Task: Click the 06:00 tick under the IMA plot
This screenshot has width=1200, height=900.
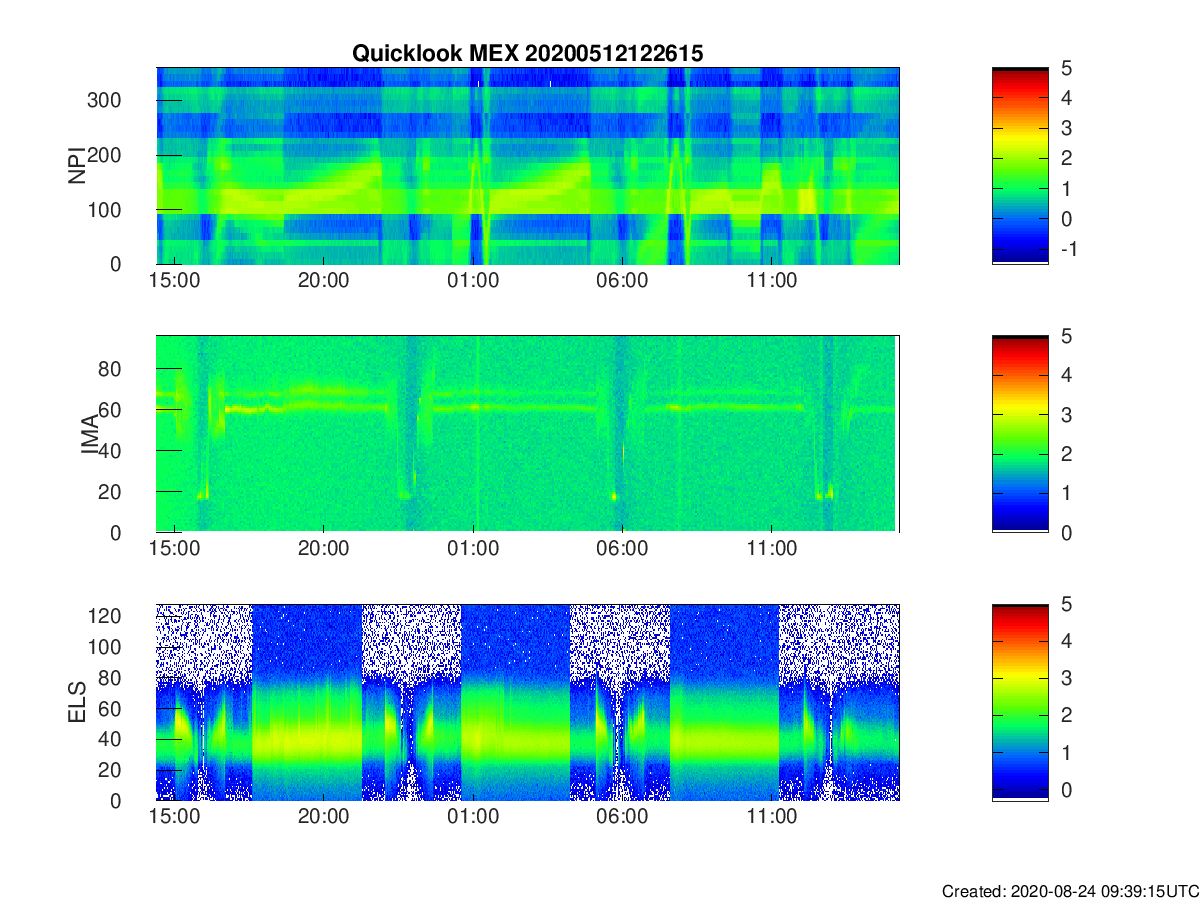Action: [622, 549]
